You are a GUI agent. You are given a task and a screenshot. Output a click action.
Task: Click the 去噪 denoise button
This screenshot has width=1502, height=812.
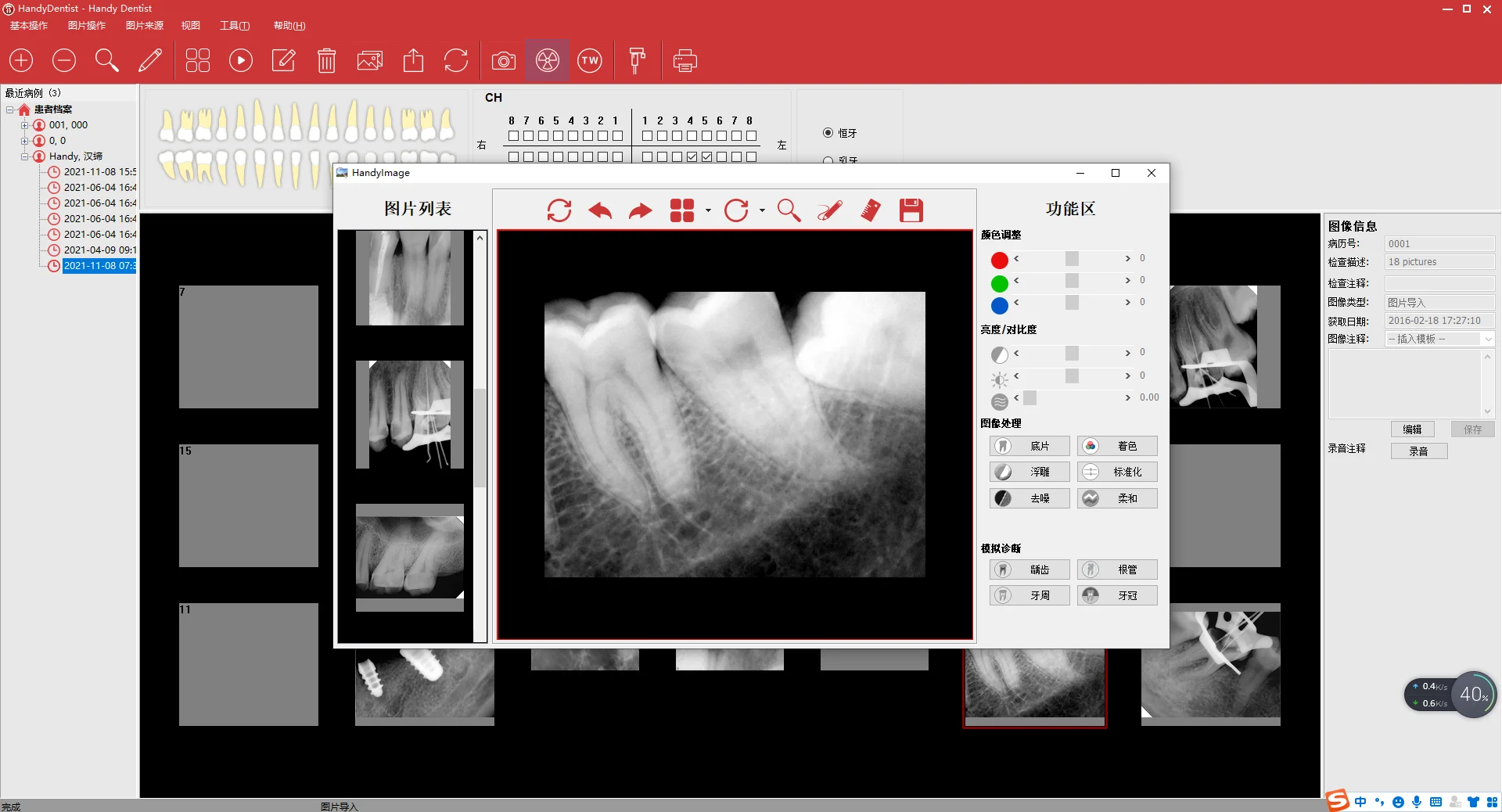click(1029, 498)
